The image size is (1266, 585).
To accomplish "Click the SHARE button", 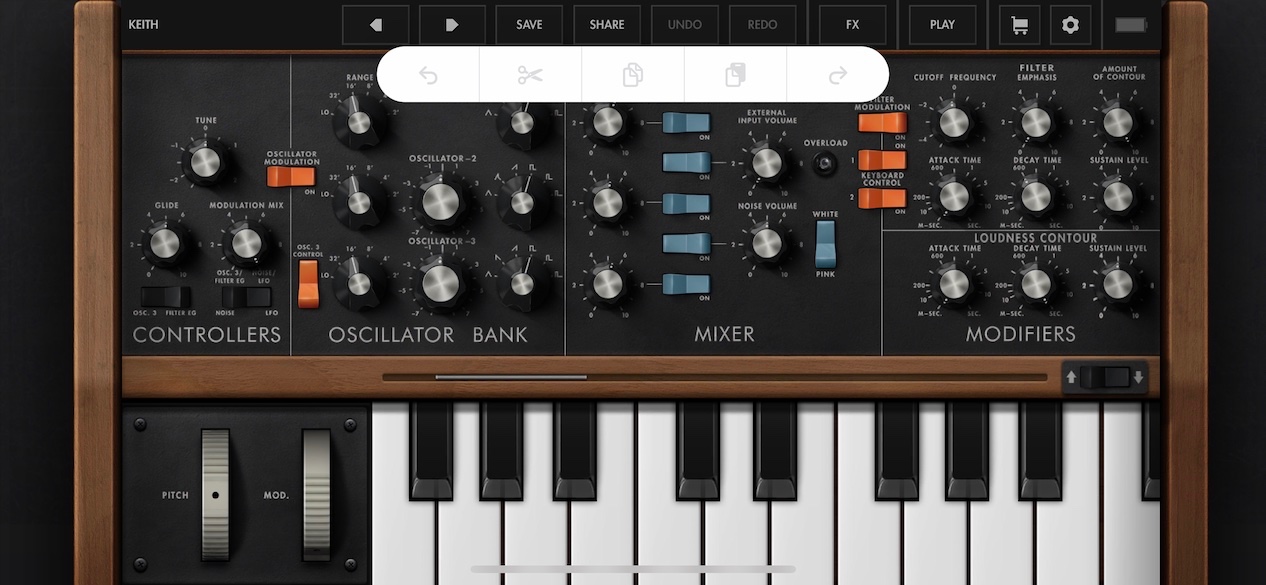I will coord(607,25).
